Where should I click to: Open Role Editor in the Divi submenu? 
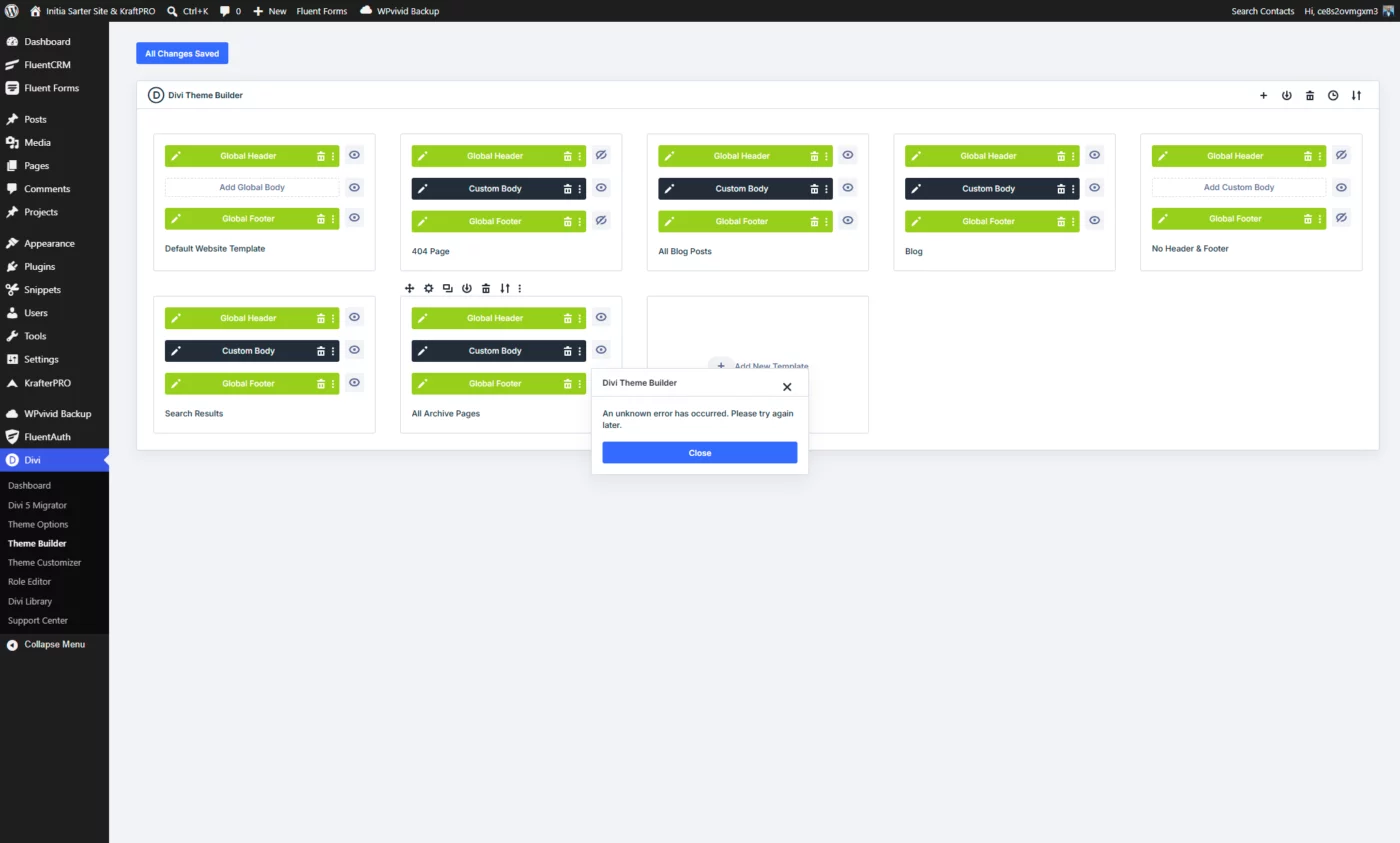tap(29, 582)
